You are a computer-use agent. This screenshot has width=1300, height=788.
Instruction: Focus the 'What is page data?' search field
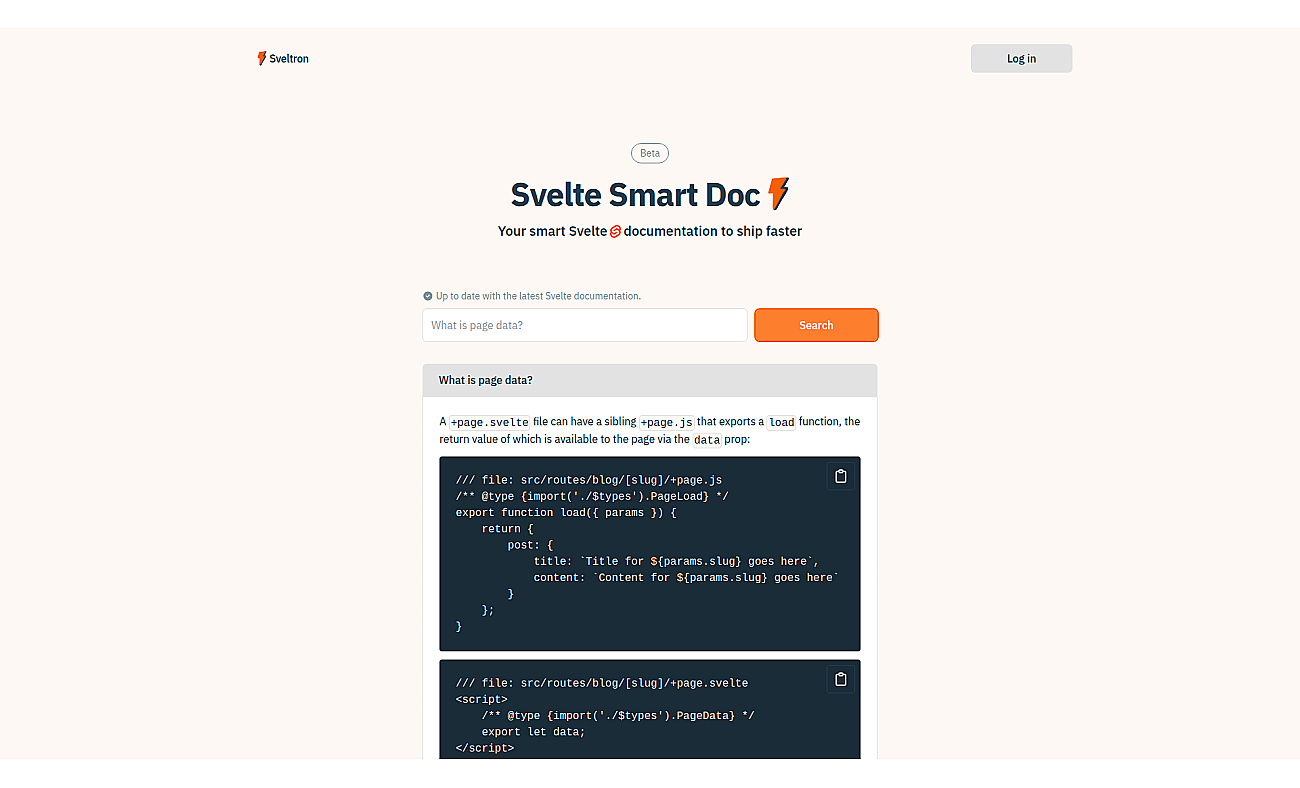point(585,325)
